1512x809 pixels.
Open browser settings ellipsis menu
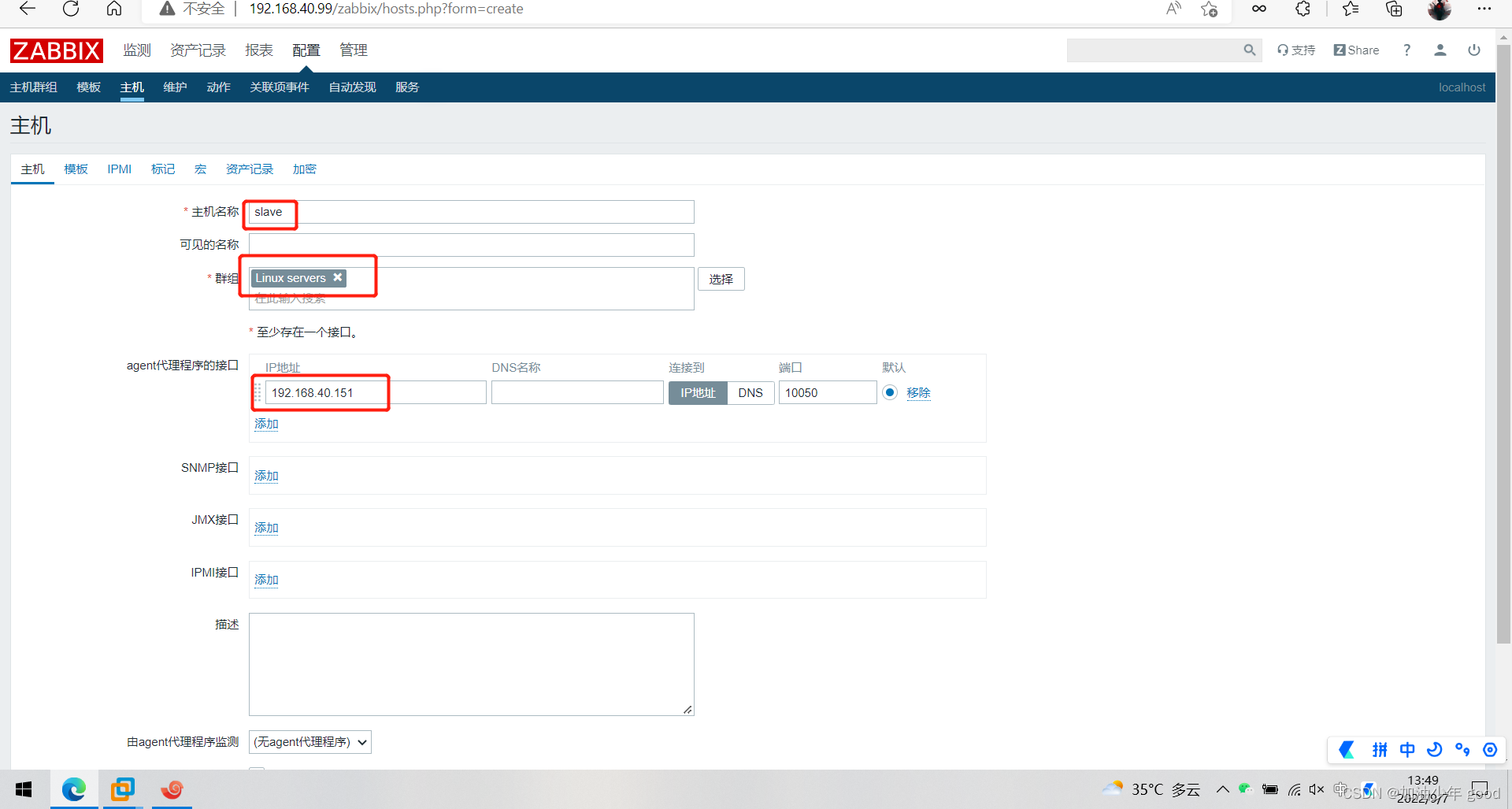(x=1484, y=9)
